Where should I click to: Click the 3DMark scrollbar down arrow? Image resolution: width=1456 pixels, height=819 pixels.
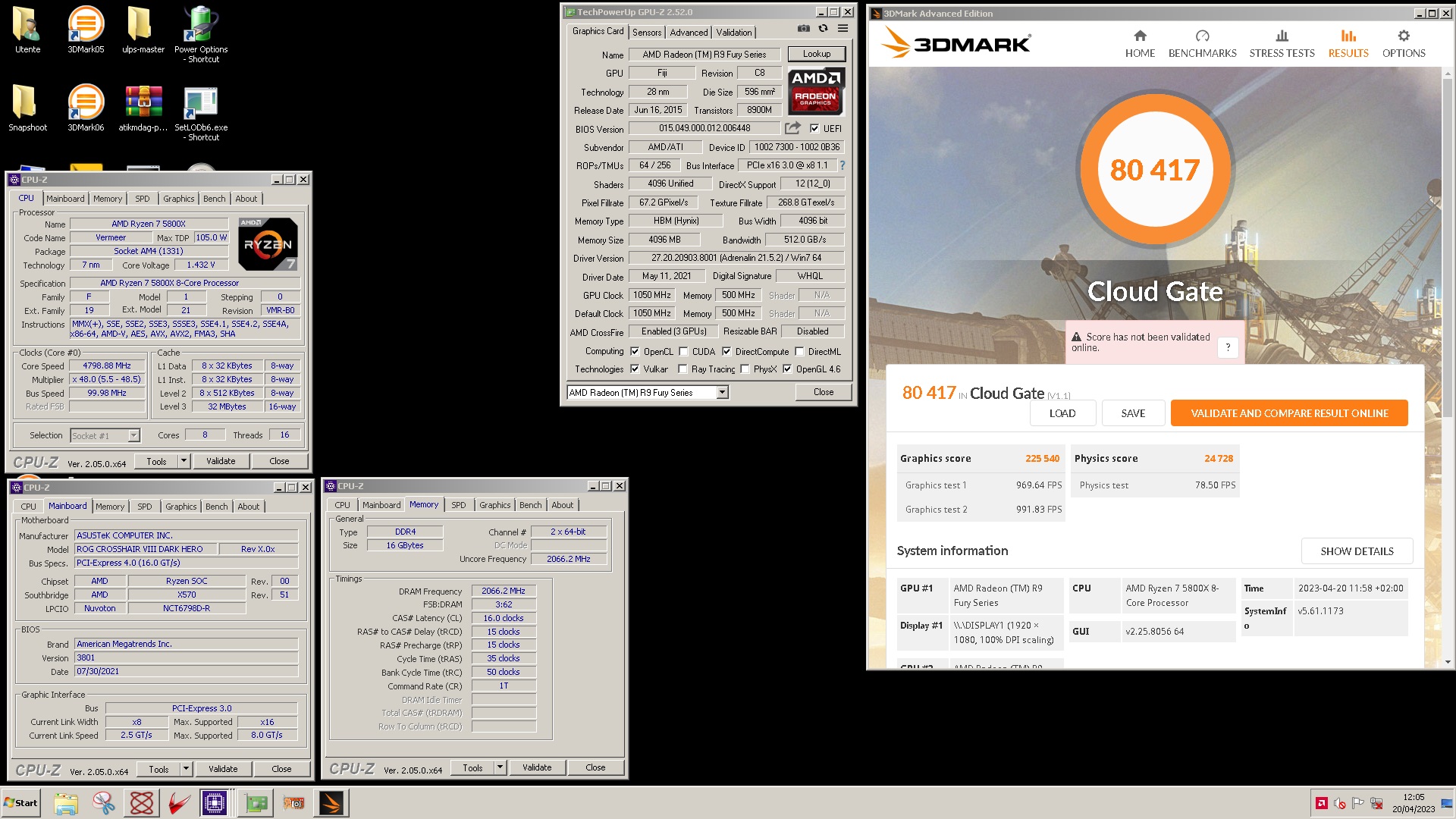(1448, 662)
